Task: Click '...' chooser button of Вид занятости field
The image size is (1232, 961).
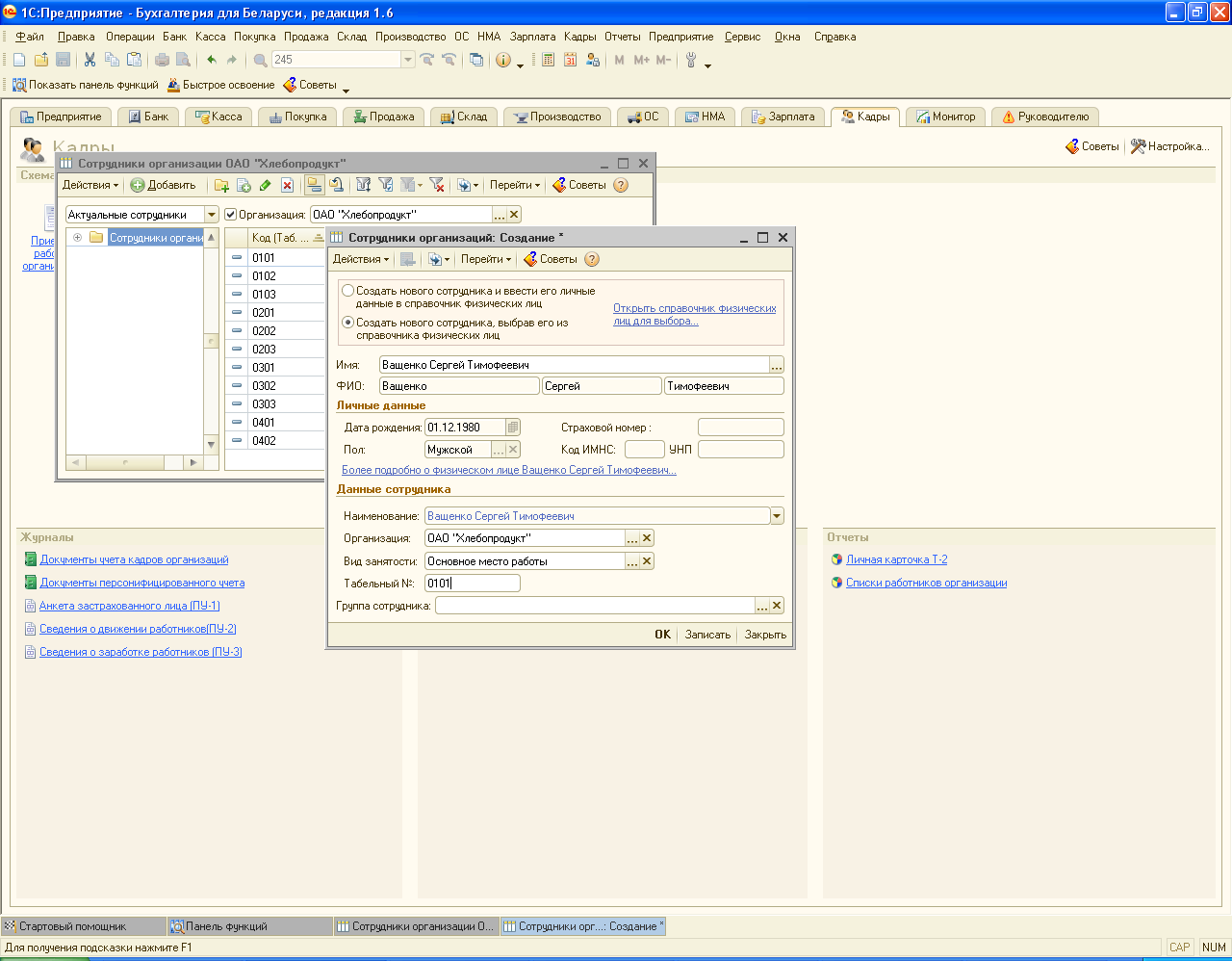Action: (632, 561)
